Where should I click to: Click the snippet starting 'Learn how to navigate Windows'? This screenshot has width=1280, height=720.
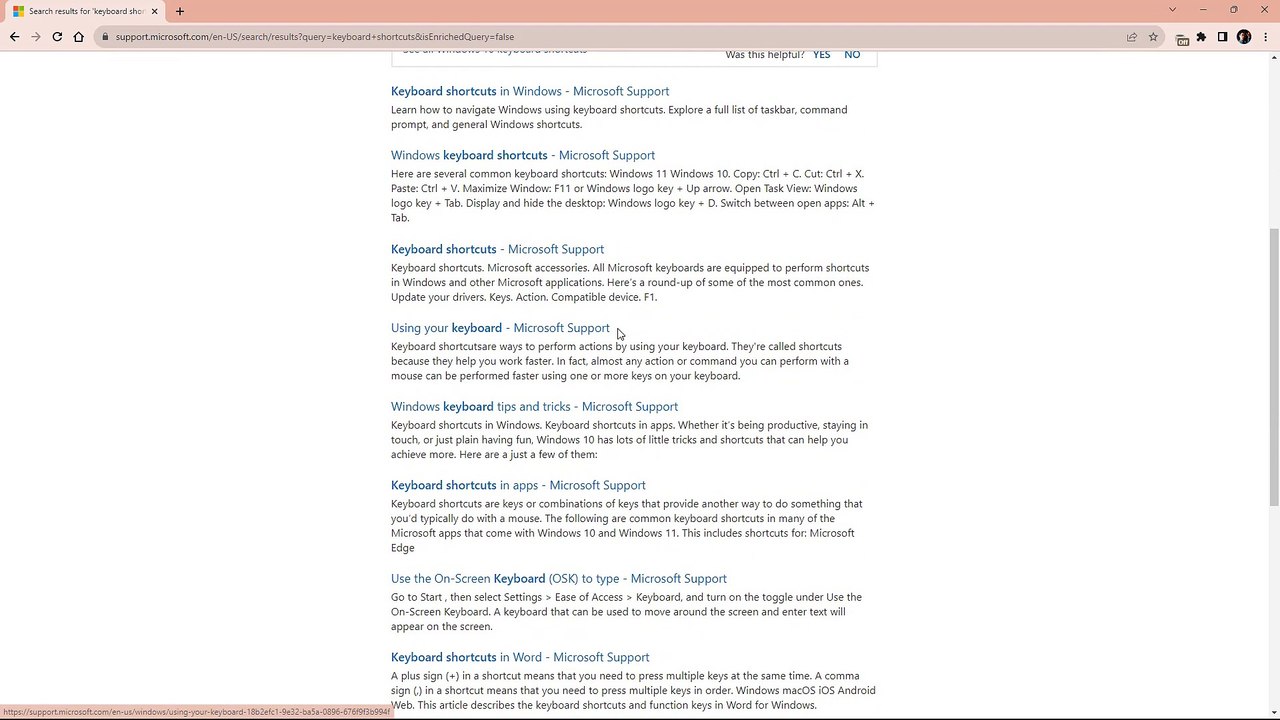pyautogui.click(x=619, y=117)
